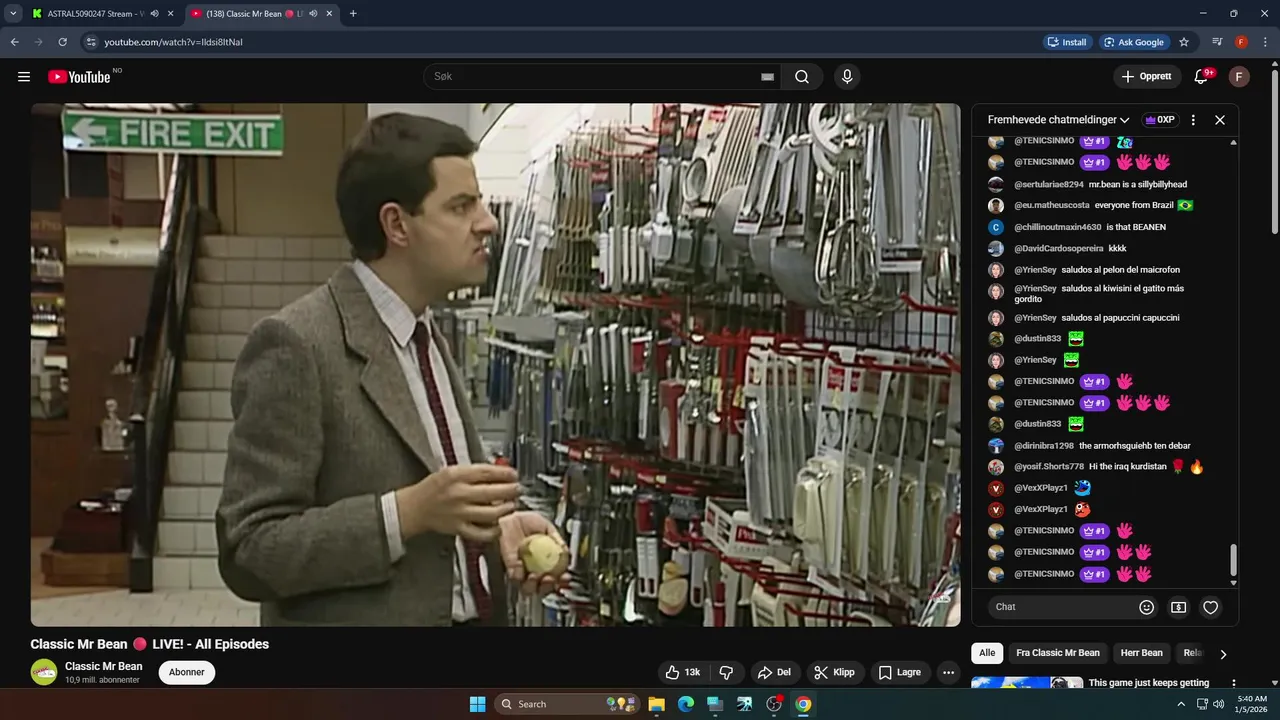1280x720 pixels.
Task: Type in the Chat message field
Action: point(1060,607)
